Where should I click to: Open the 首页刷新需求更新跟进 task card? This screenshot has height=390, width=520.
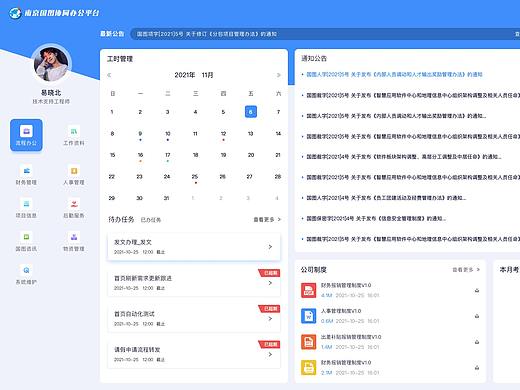tap(194, 283)
